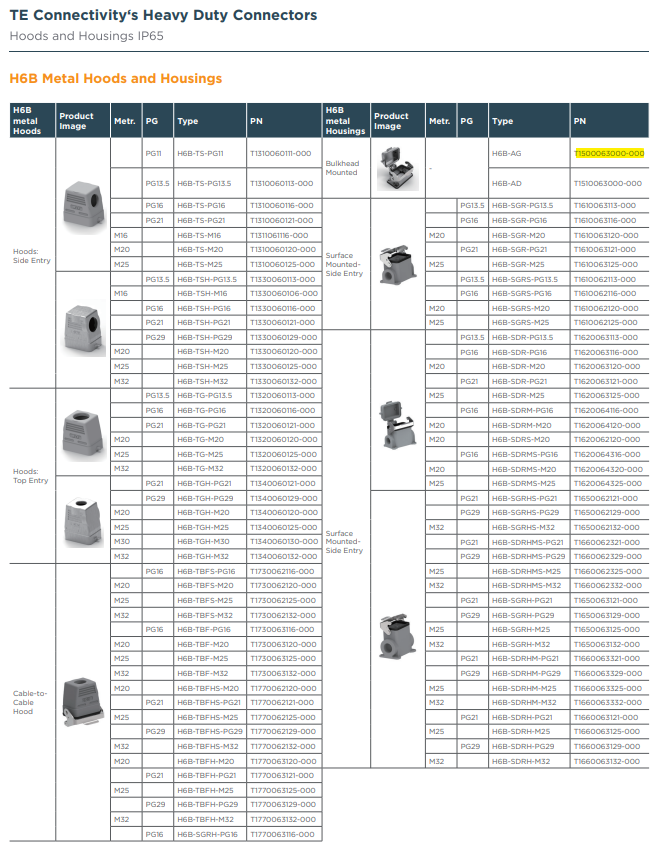Click part number T1610062125-000

click(x=605, y=322)
